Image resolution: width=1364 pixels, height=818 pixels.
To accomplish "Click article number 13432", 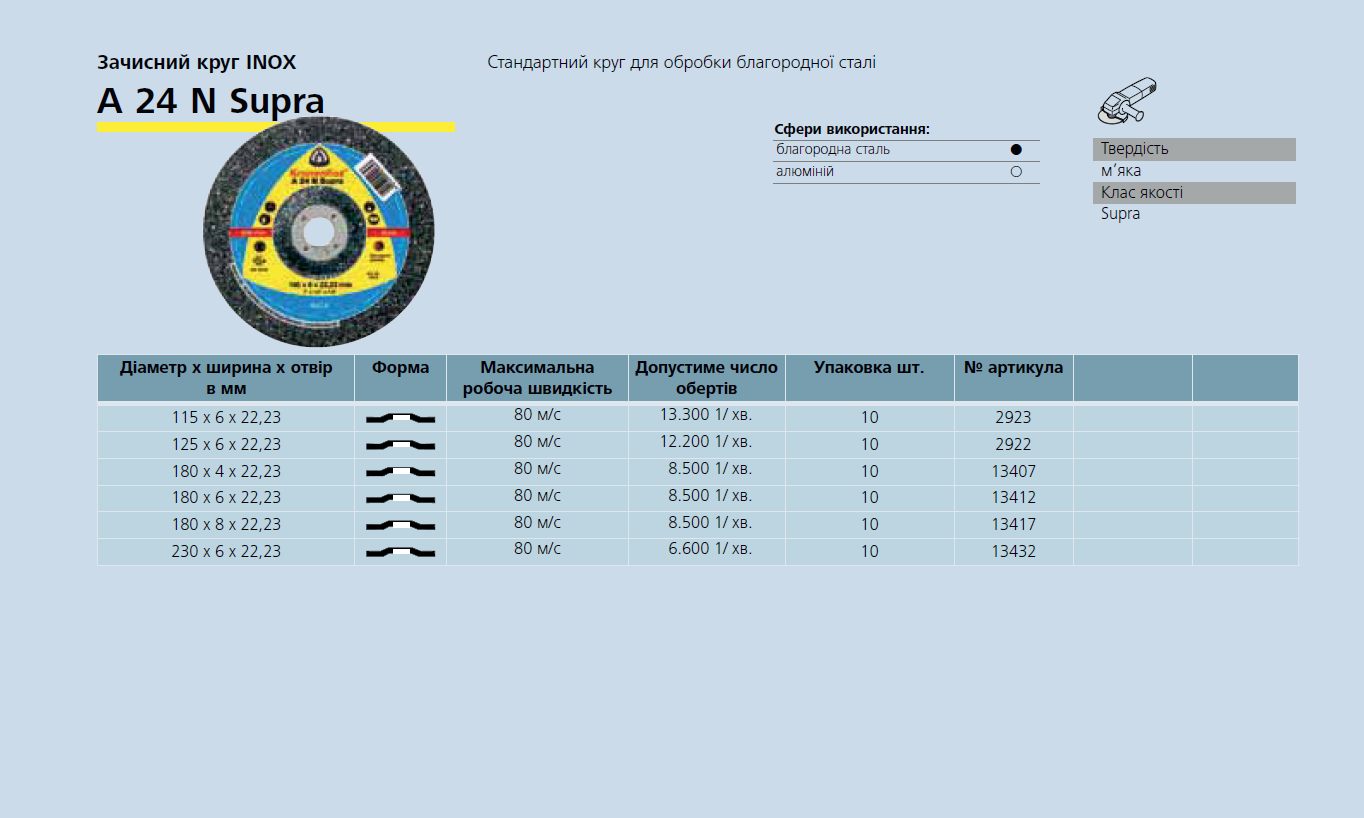I will tap(1013, 552).
